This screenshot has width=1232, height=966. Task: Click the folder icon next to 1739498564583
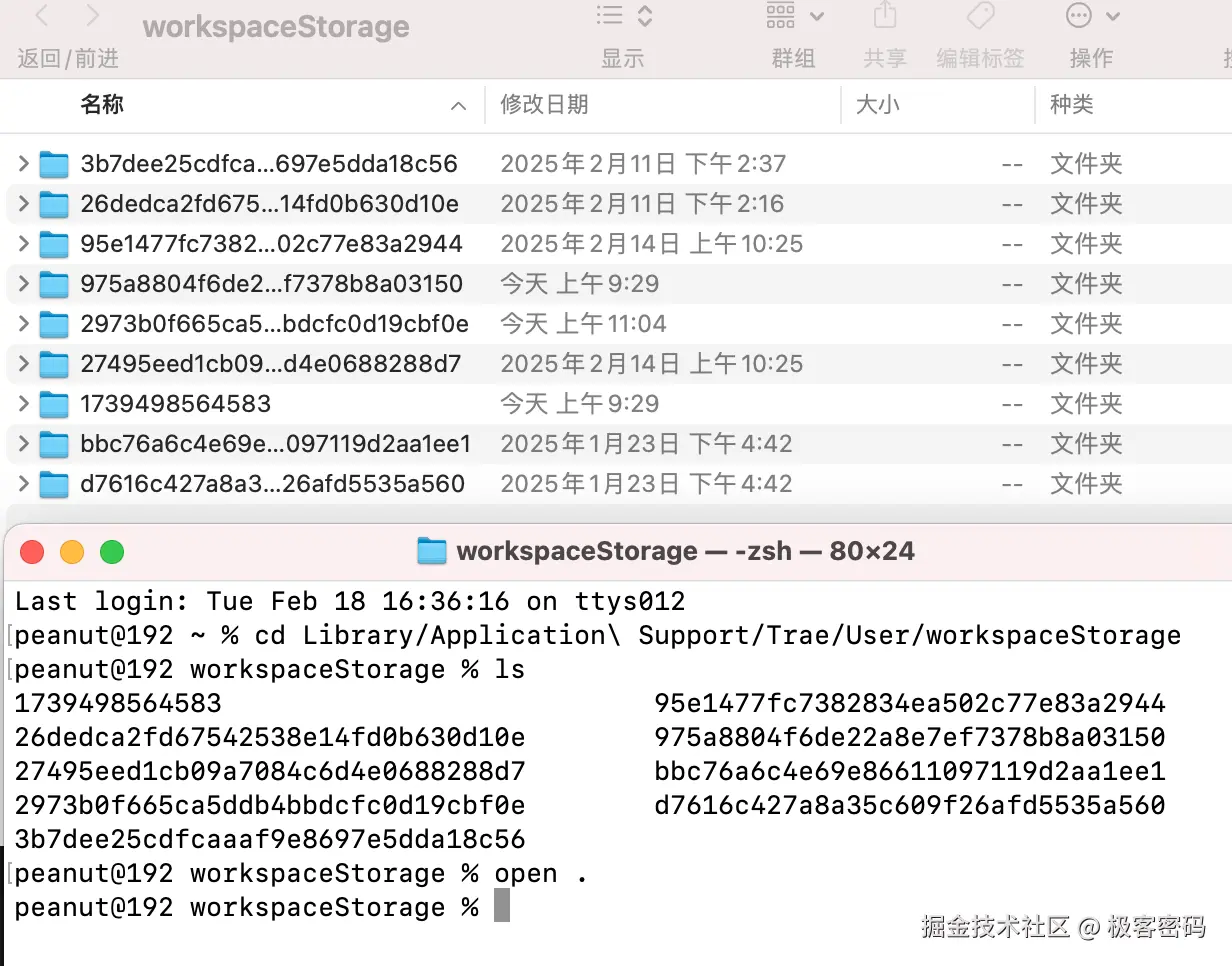tap(53, 403)
